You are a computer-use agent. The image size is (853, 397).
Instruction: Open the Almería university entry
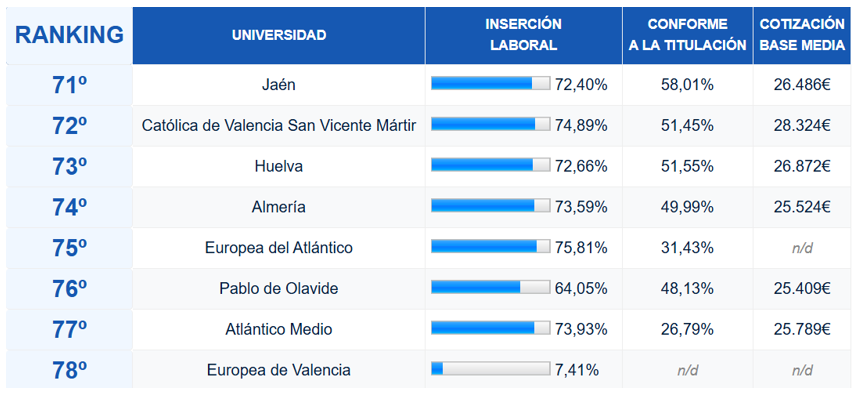tap(279, 207)
